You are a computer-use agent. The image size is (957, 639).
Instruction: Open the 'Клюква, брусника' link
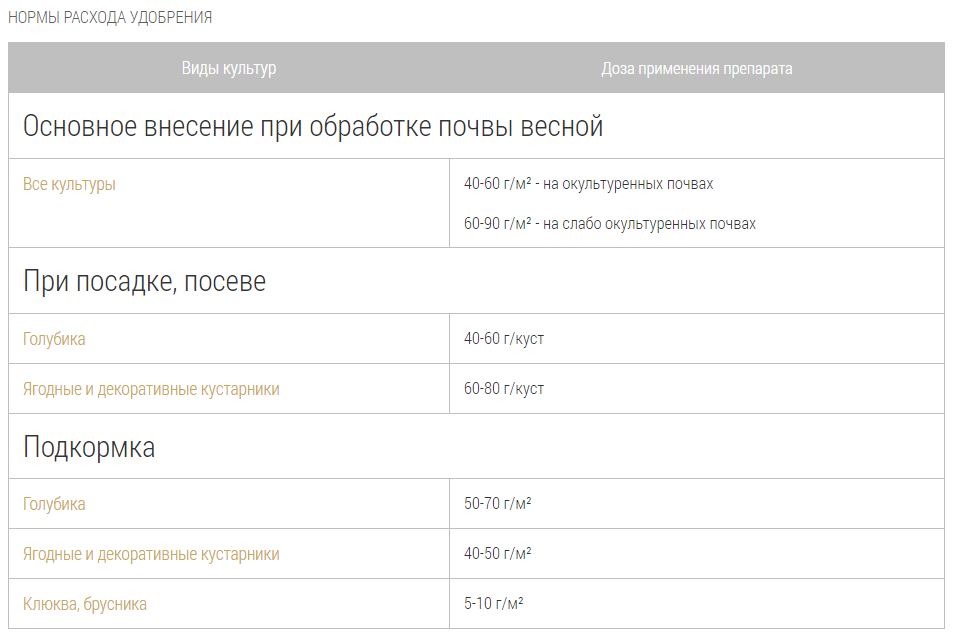85,604
